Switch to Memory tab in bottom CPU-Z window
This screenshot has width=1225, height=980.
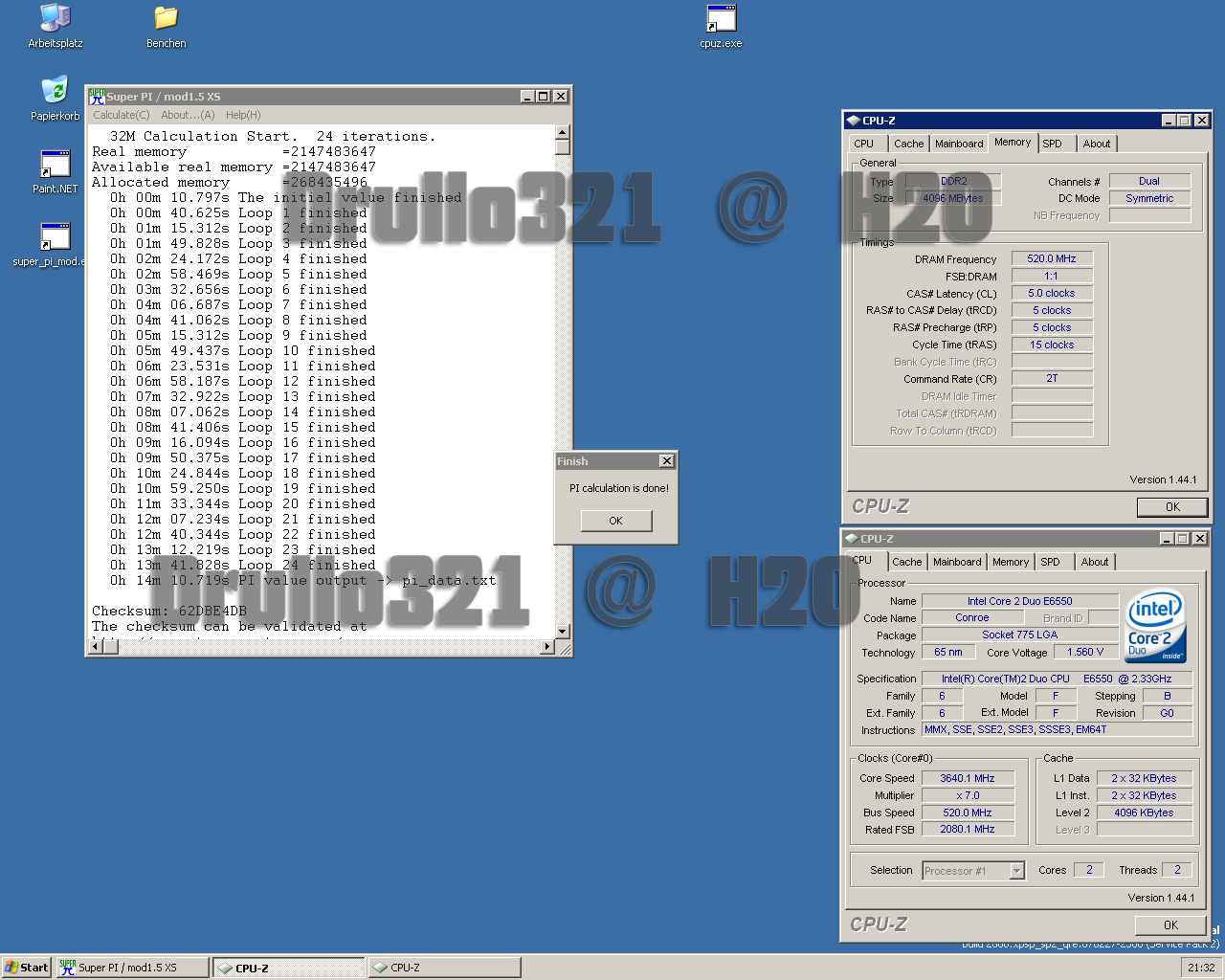pos(1011,562)
